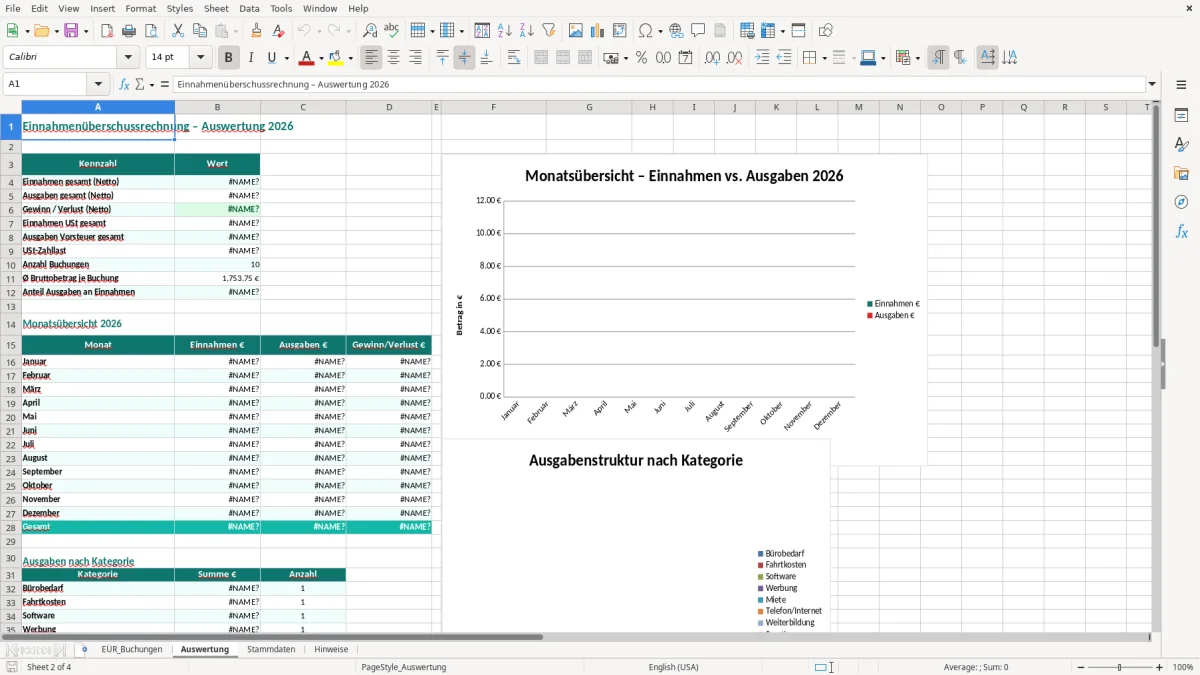Apply the red font color swatch
Screen dimensions: 1200x675
coord(306,58)
